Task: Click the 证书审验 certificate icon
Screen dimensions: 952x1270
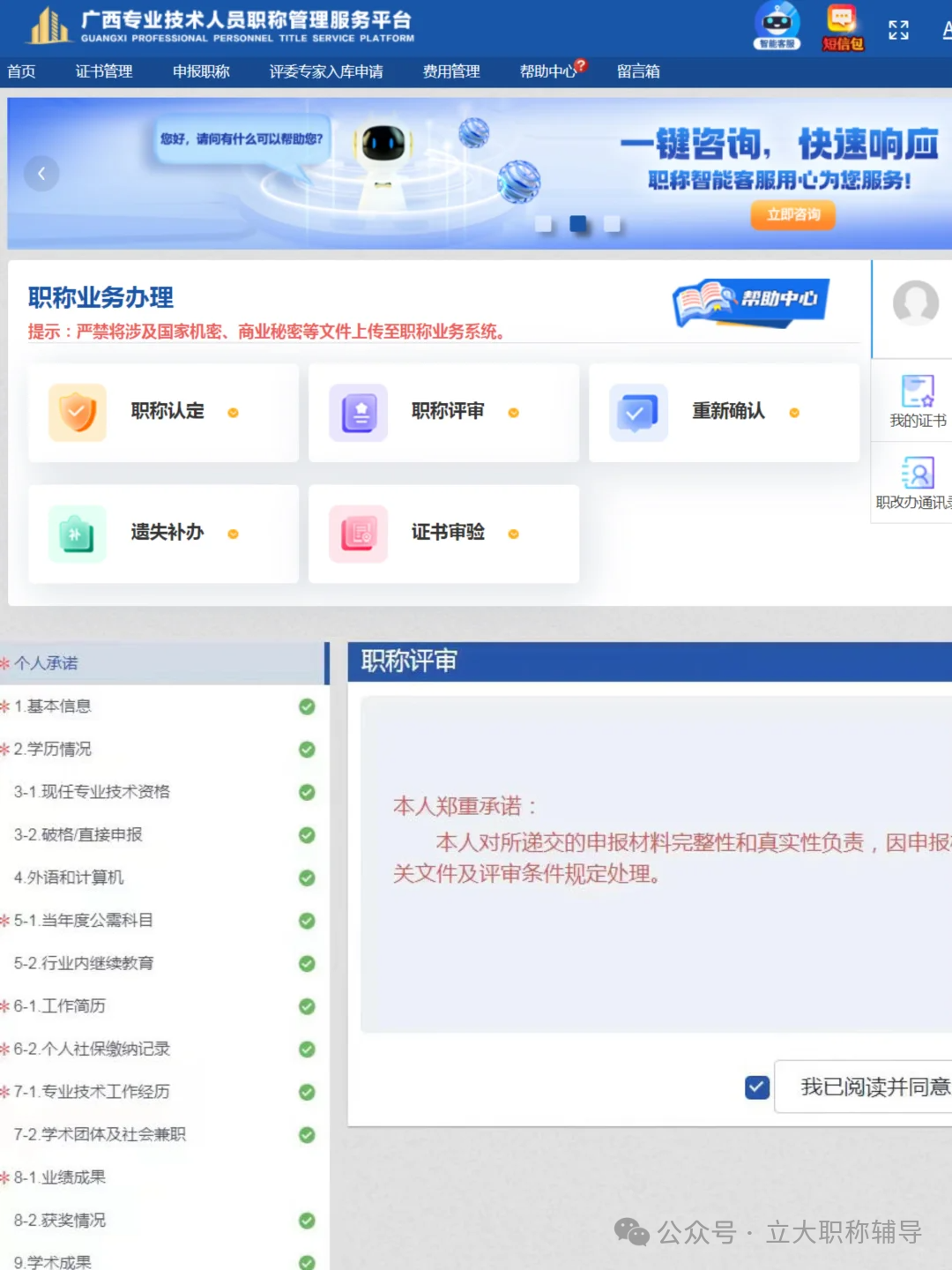Action: pos(358,534)
